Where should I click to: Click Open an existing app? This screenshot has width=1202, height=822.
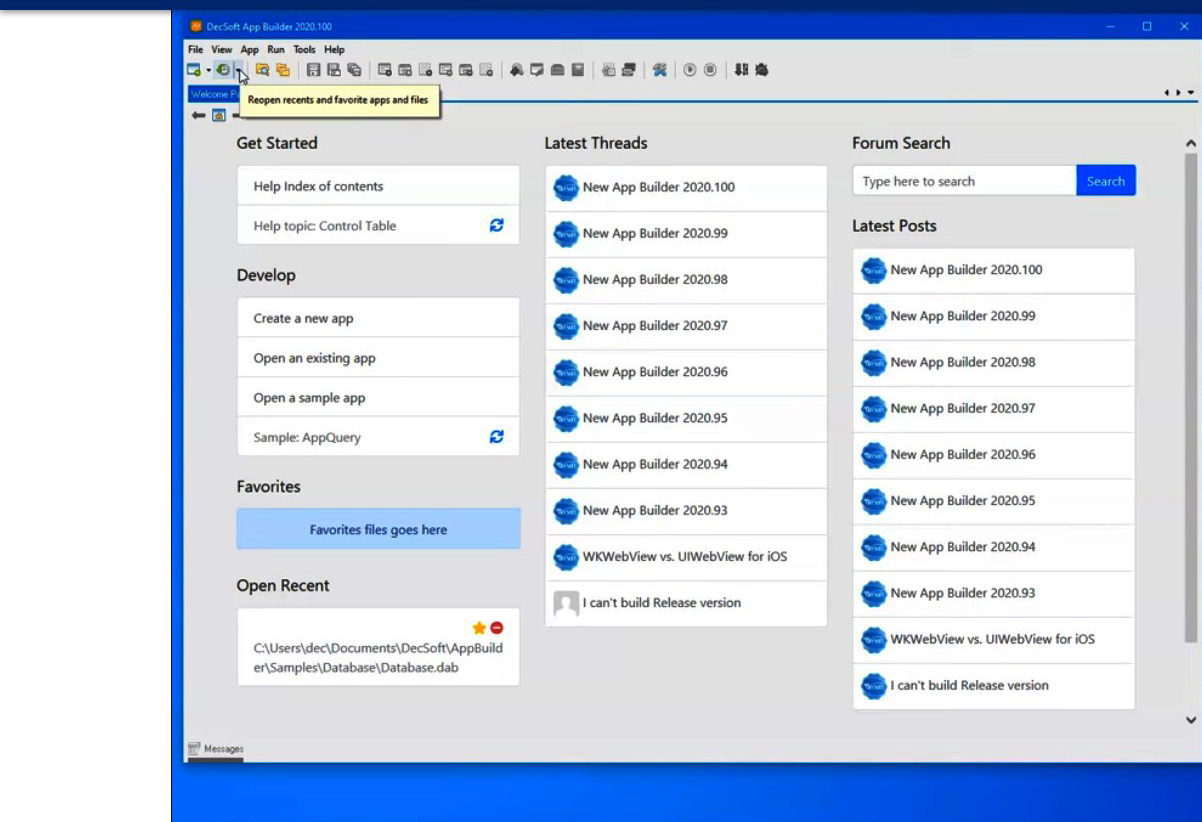point(378,358)
